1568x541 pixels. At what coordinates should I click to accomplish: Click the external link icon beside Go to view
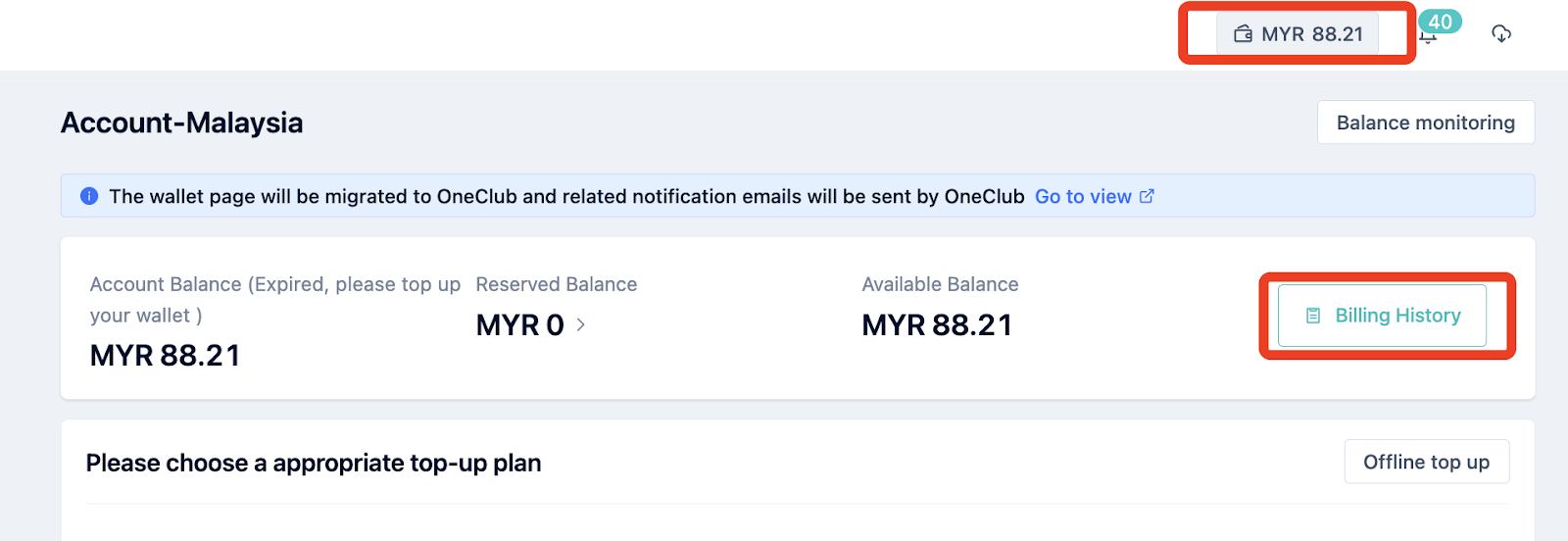pos(1147,196)
